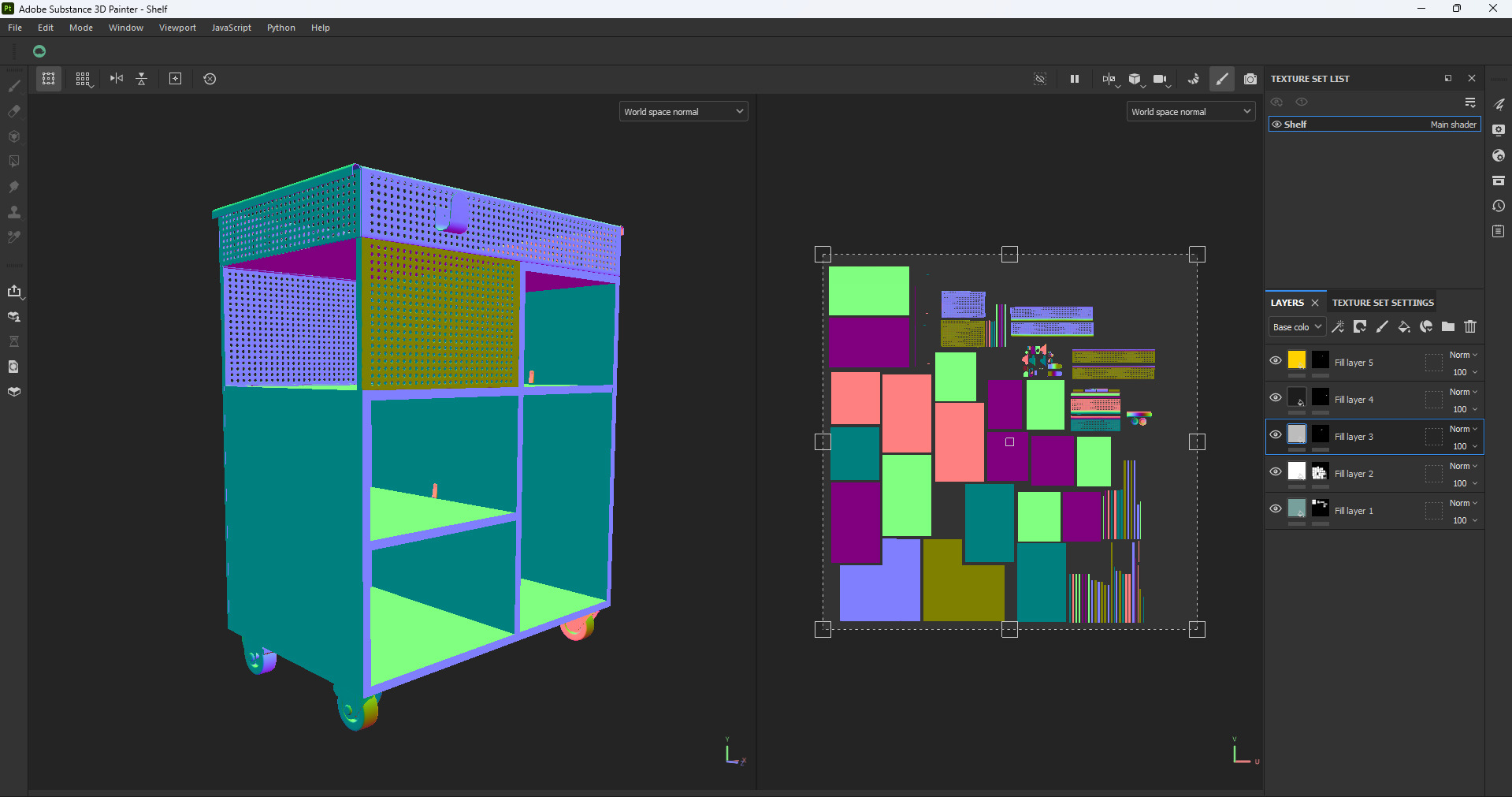The height and width of the screenshot is (797, 1512).
Task: Open the log panel icon in right sidebar
Action: click(x=1499, y=231)
